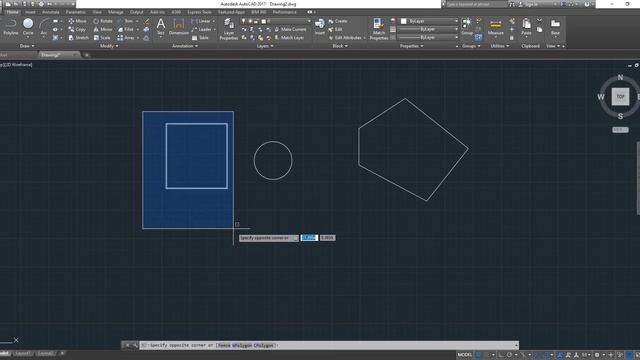Open the Manage ribbon tab
This screenshot has height=360, width=640.
pyautogui.click(x=116, y=12)
